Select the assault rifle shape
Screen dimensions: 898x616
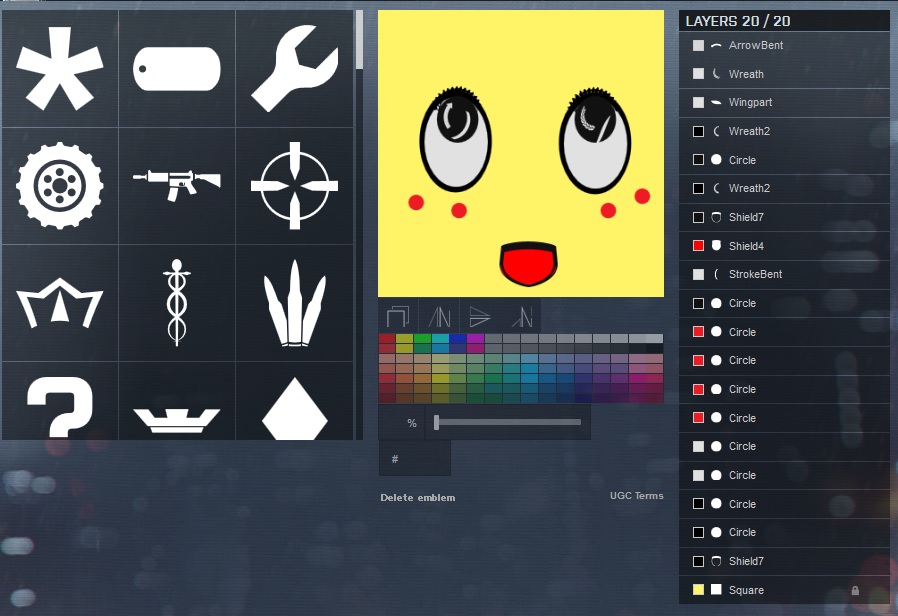tap(177, 185)
